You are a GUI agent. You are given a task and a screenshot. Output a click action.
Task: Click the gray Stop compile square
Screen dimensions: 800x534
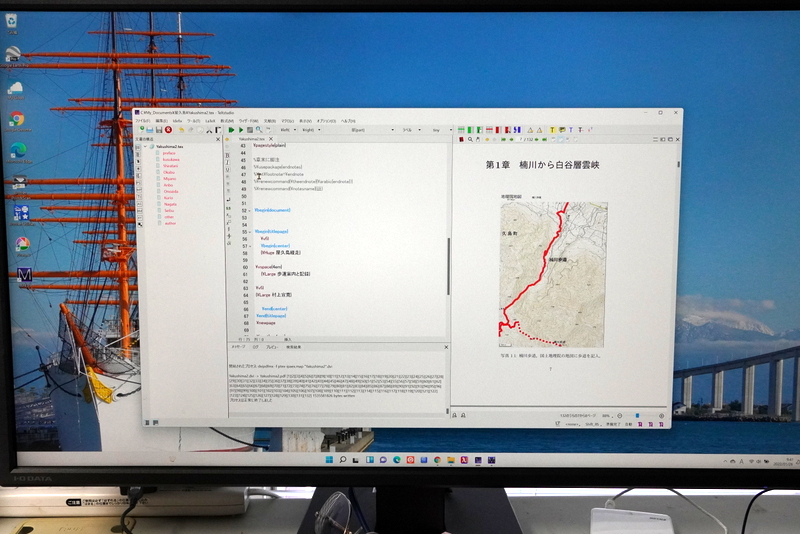click(x=249, y=130)
